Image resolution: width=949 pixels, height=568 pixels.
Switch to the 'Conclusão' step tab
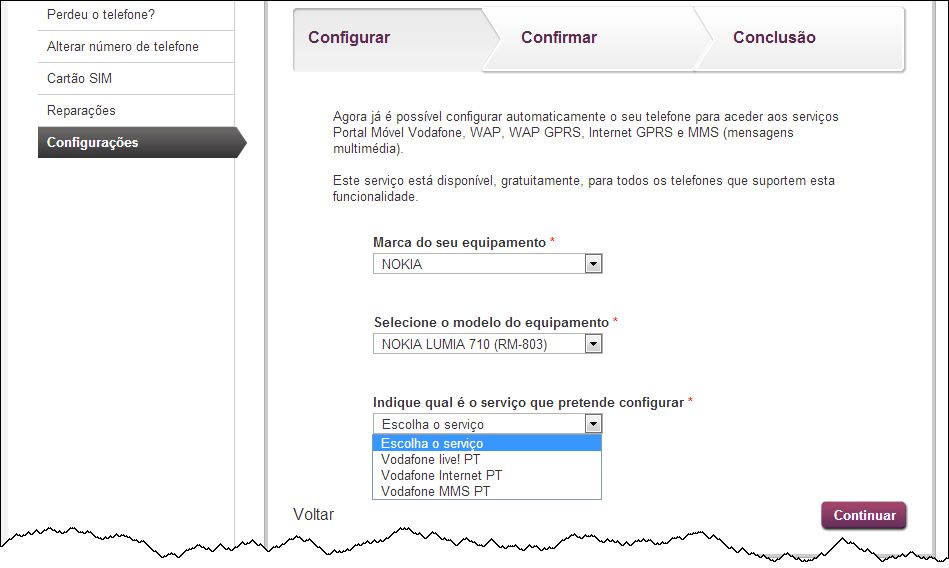click(x=774, y=38)
